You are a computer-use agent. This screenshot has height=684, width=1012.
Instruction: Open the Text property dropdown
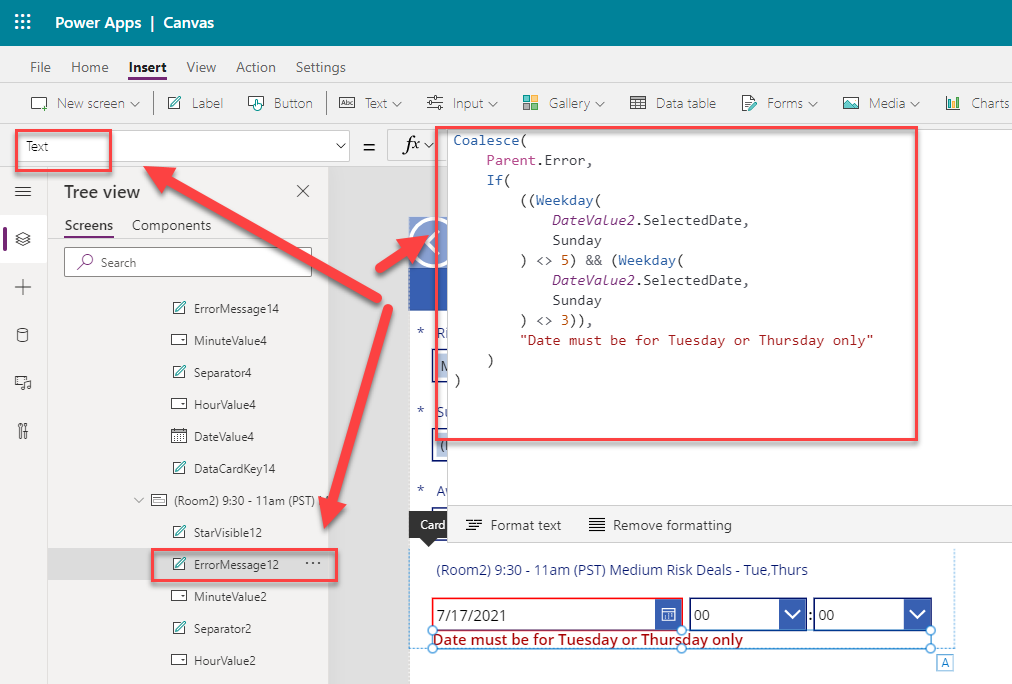pos(340,146)
